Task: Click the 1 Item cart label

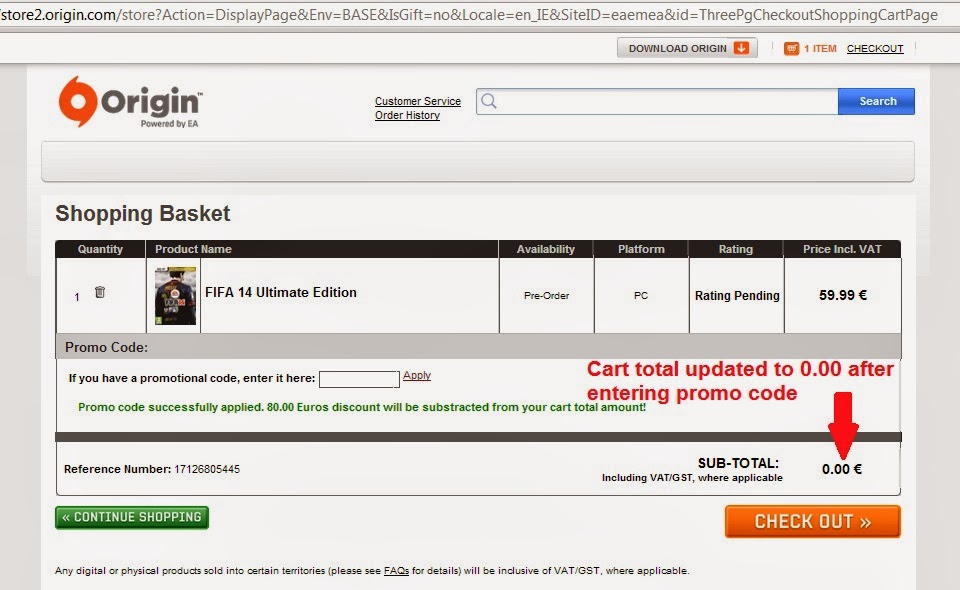Action: [820, 48]
